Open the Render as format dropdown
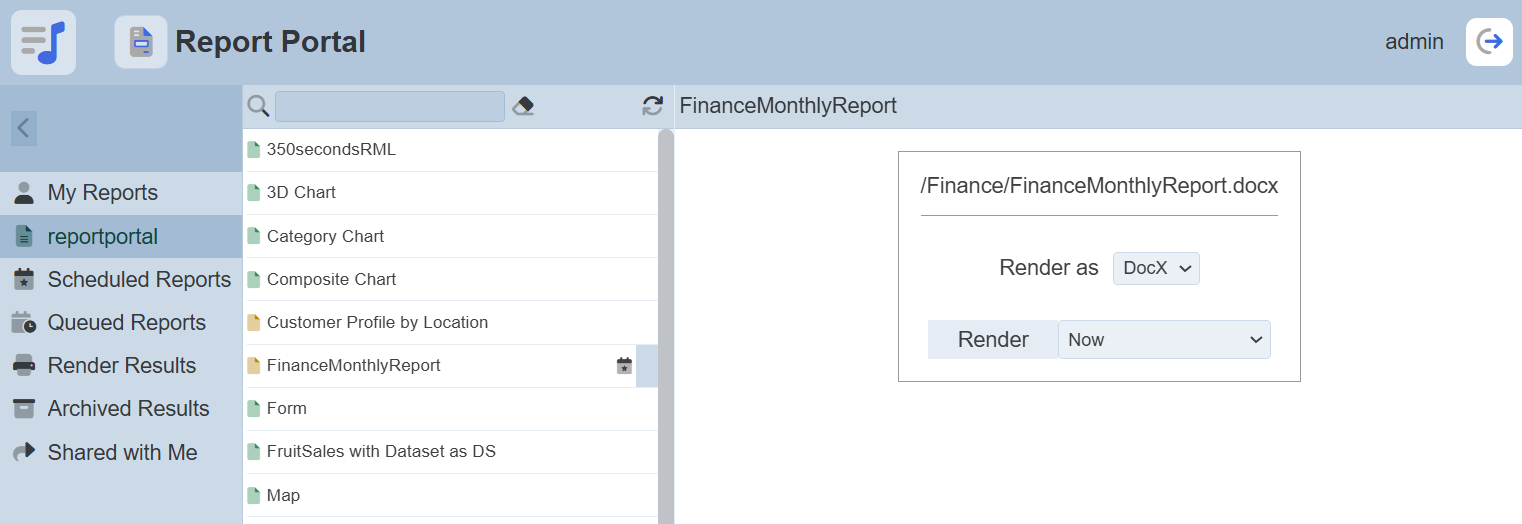 tap(1156, 268)
